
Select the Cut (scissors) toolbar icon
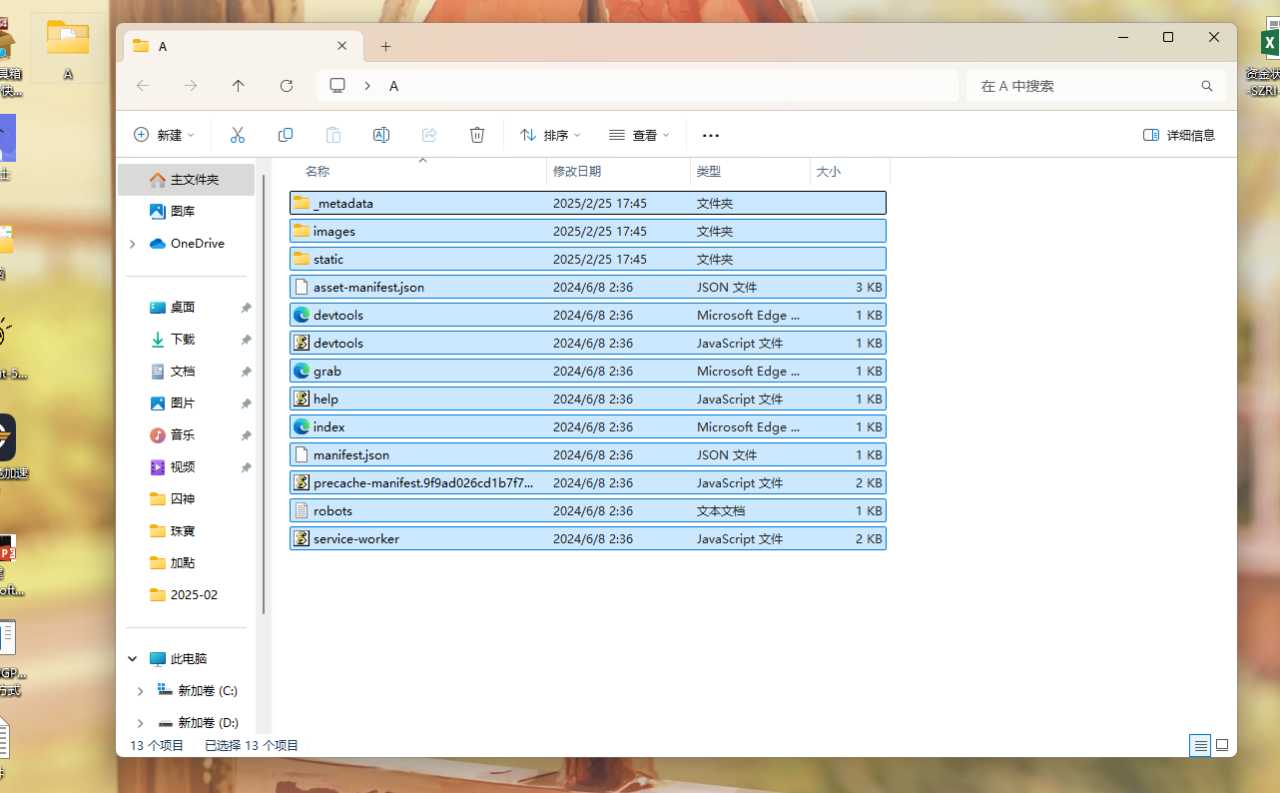click(x=238, y=134)
